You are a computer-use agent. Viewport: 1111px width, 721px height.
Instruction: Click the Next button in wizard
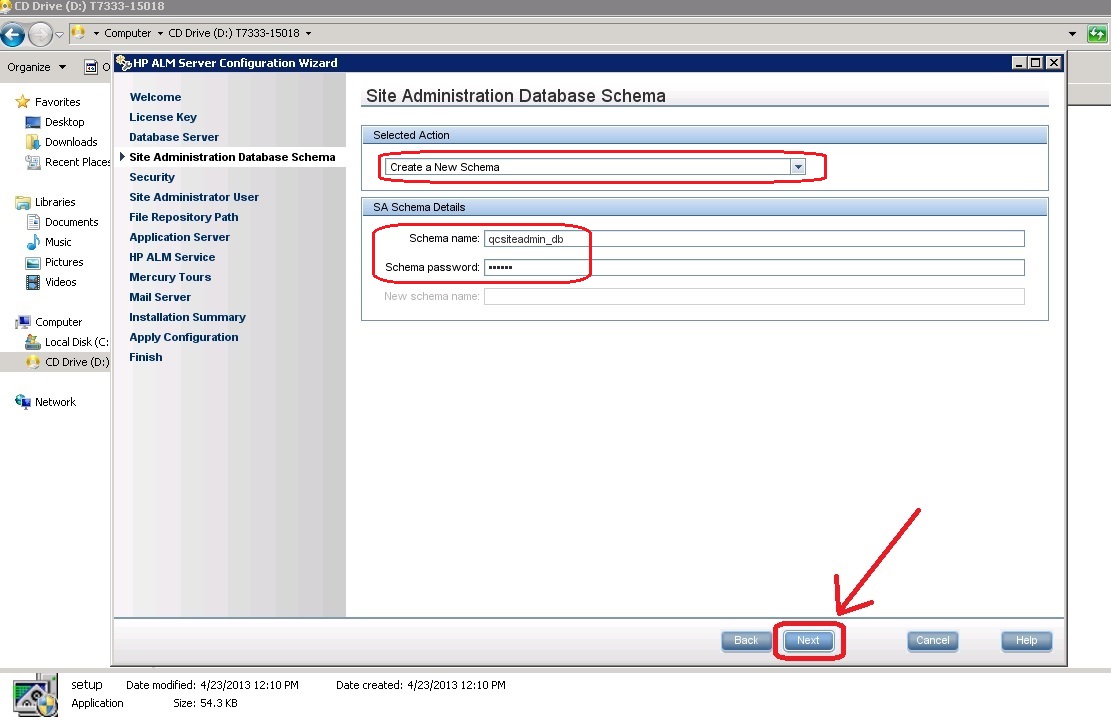(808, 640)
